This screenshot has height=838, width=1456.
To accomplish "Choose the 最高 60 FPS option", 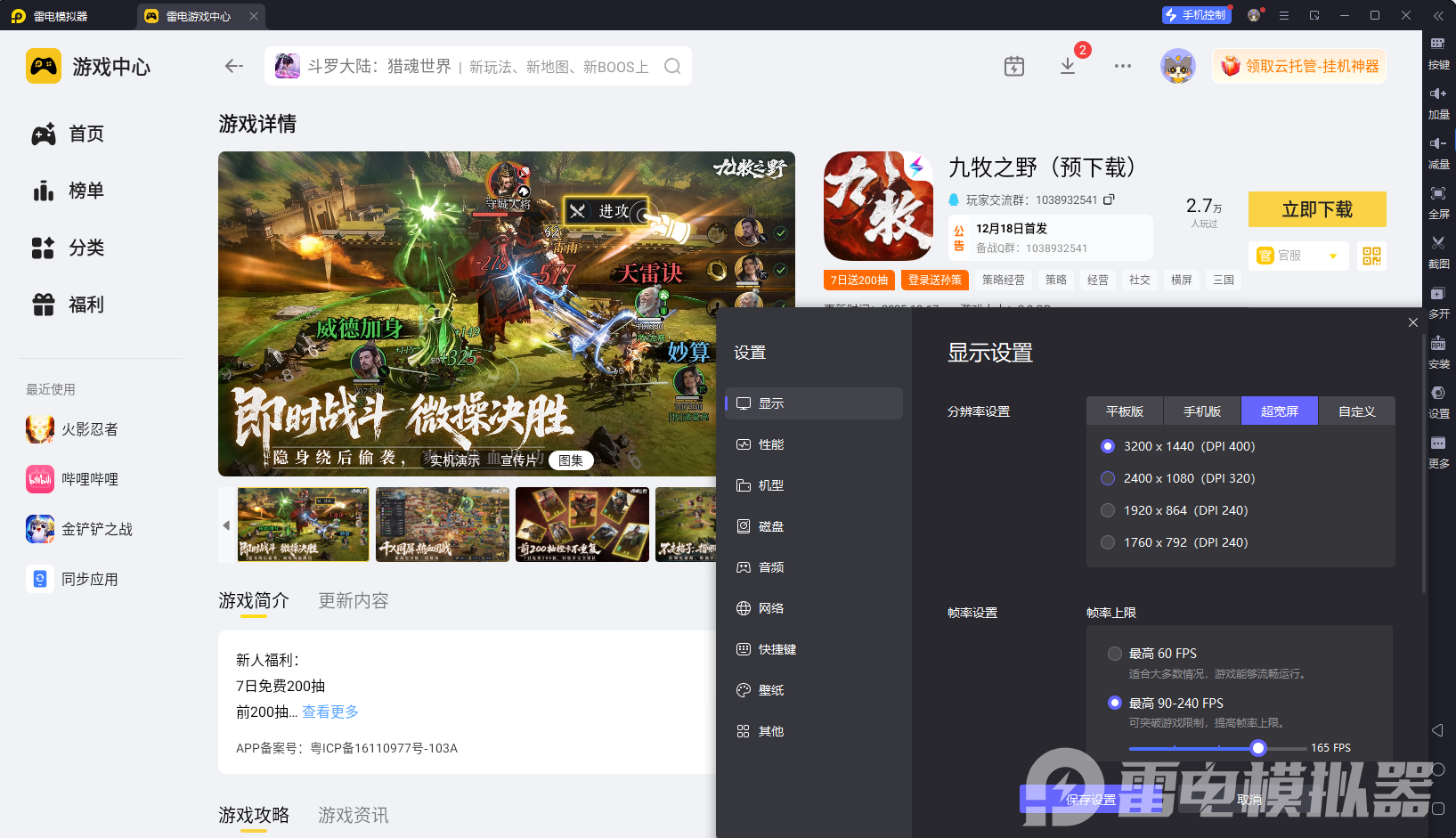I will pos(1114,654).
